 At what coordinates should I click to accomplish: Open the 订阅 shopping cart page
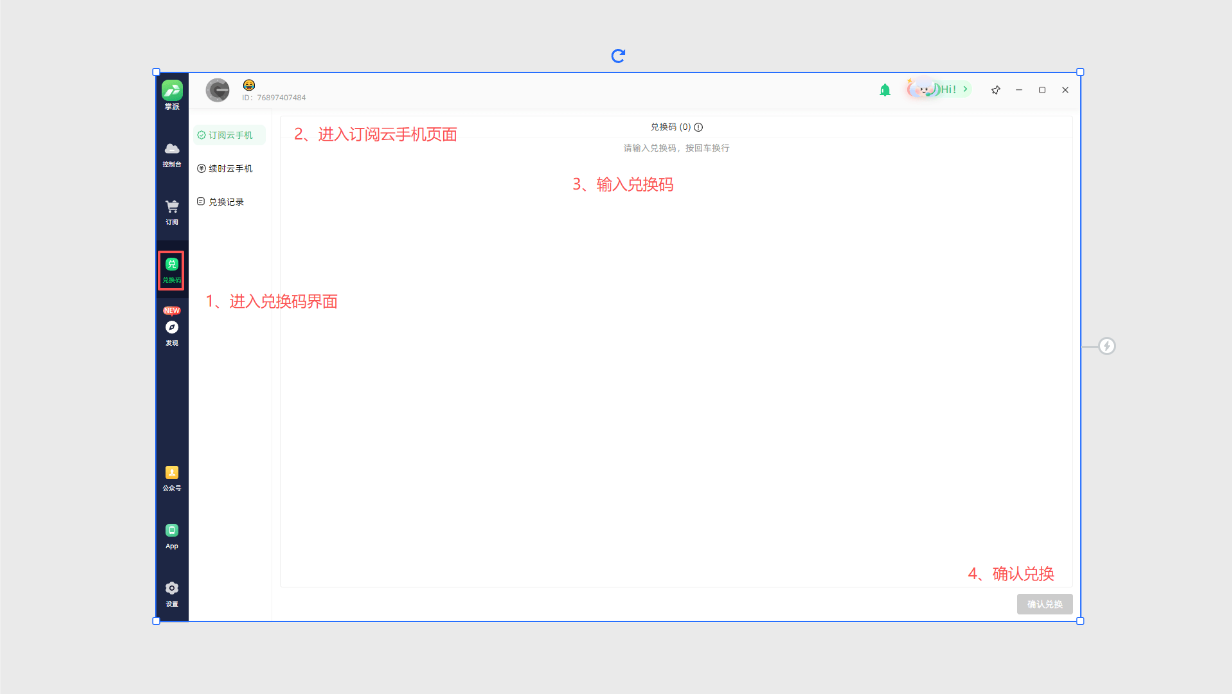pos(172,212)
